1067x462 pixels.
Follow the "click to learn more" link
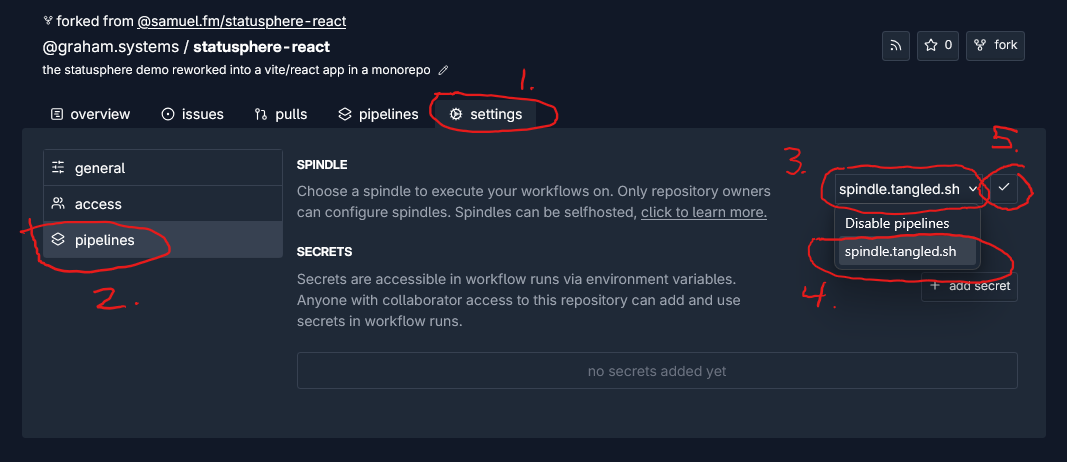point(703,212)
